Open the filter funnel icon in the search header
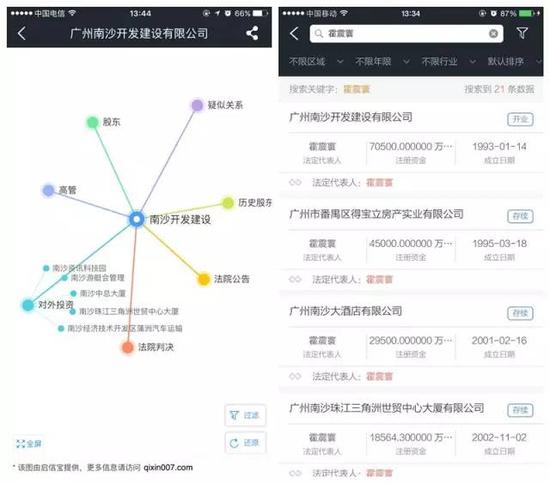This screenshot has width=550, height=483. (x=522, y=33)
